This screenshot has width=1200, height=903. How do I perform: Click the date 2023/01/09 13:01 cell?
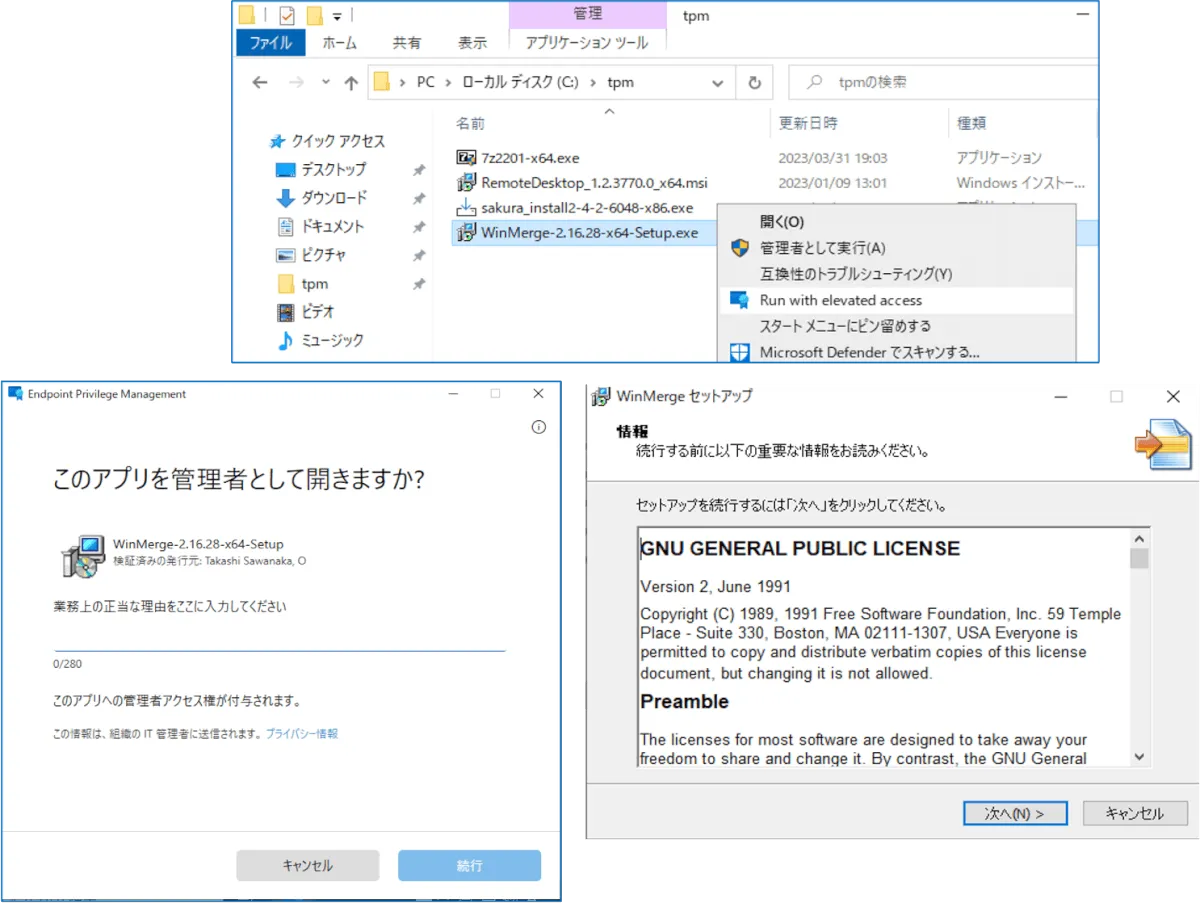[833, 183]
